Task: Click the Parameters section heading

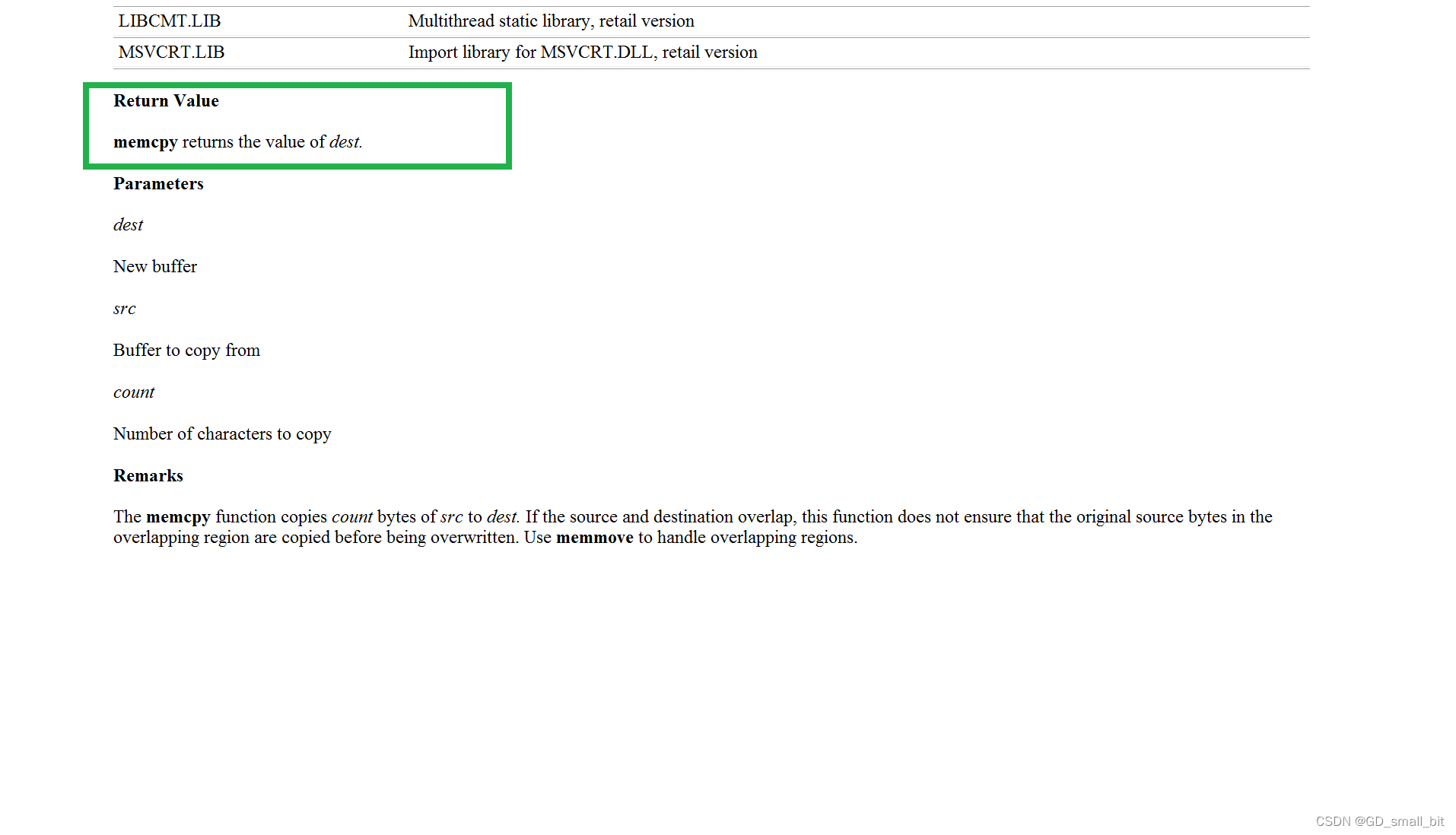Action: tap(157, 183)
